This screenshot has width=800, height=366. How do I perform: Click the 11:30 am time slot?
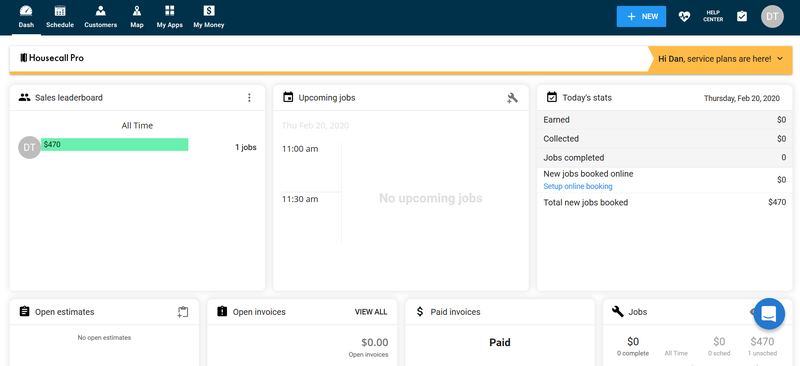(300, 199)
